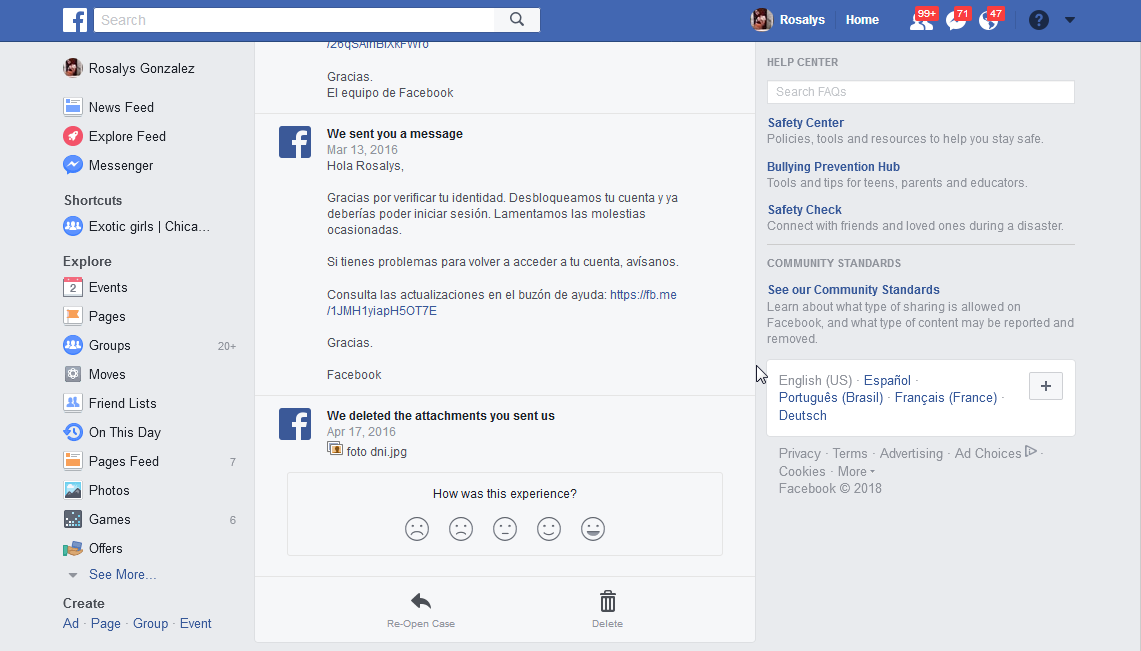Create an Ad link

tap(71, 623)
